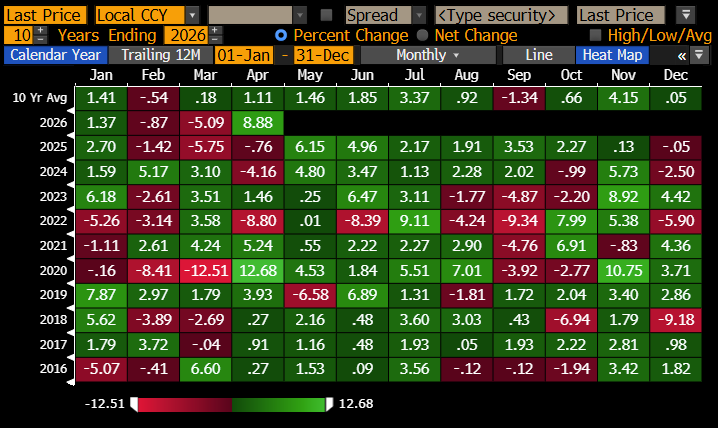Enable the High/Low/Avg checkbox
The image size is (718, 428).
point(597,35)
